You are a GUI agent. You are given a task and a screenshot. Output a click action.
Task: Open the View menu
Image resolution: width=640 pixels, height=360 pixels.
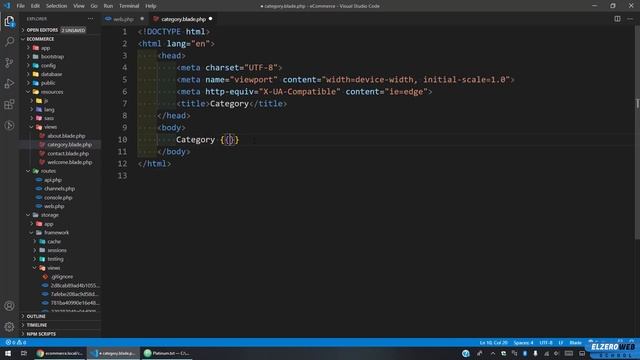point(79,6)
